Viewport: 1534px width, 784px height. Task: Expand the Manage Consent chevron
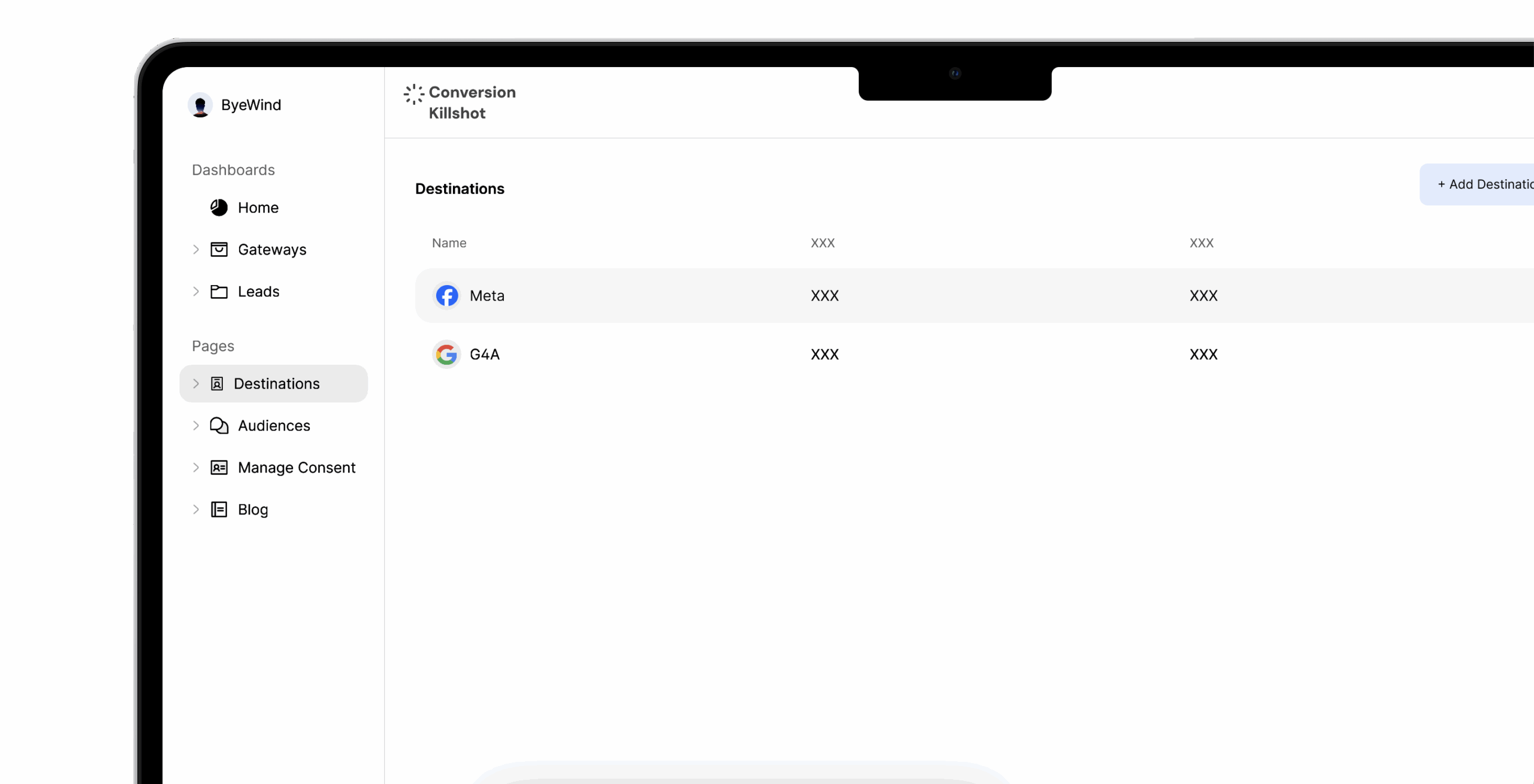(196, 468)
